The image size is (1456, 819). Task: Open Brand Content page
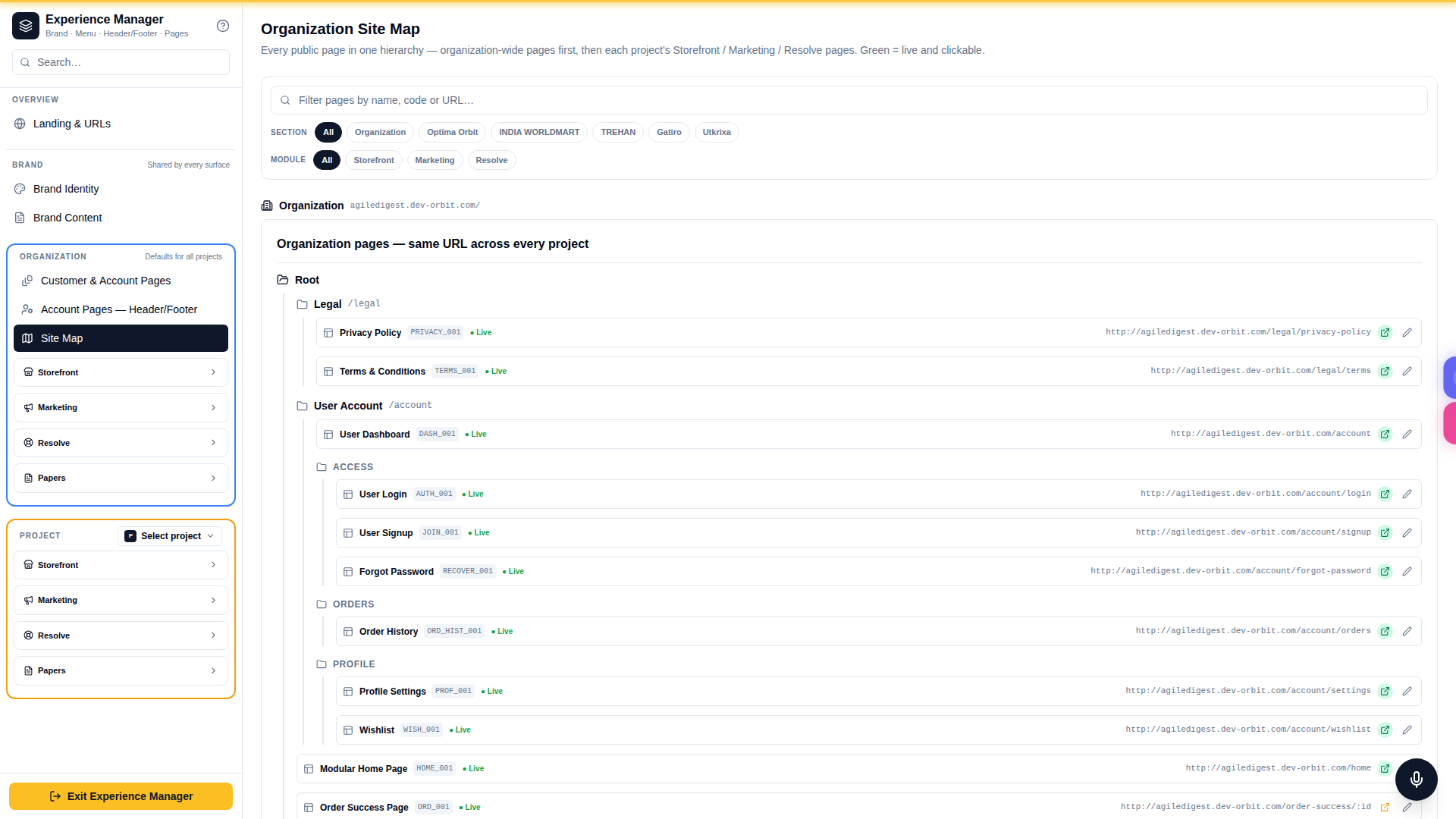pyautogui.click(x=121, y=218)
